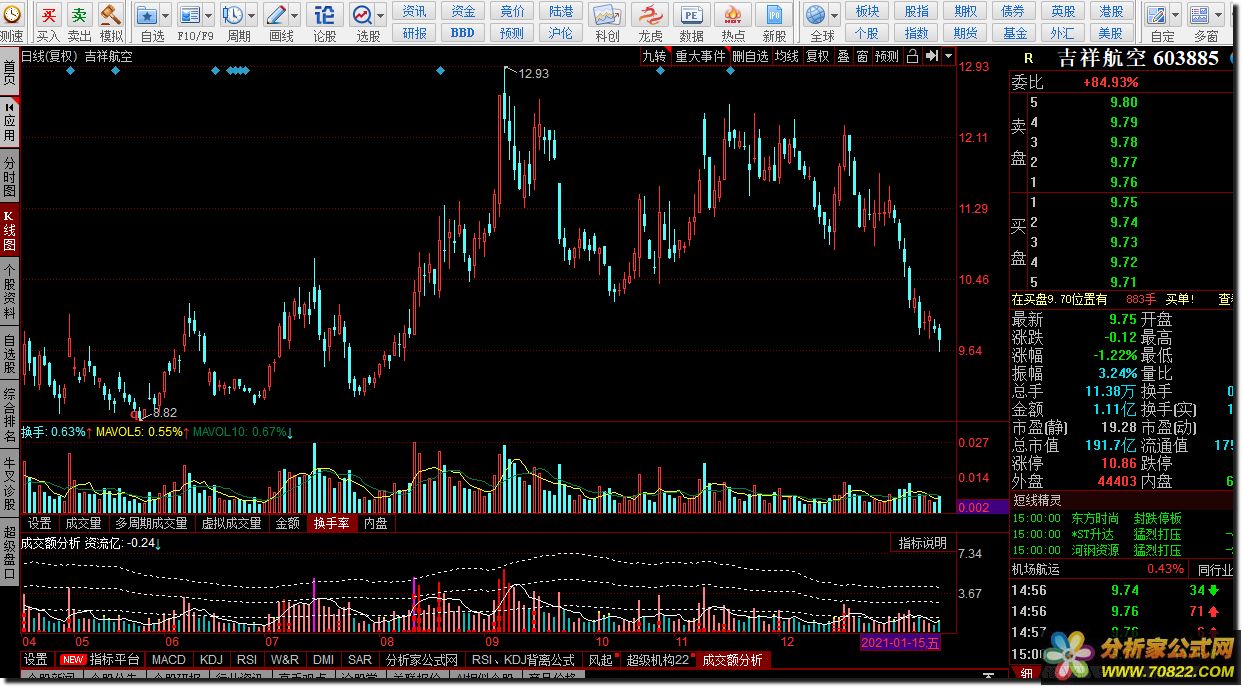Click the lock icon in chart header
Screen dimensions: 1243x687
click(912, 57)
